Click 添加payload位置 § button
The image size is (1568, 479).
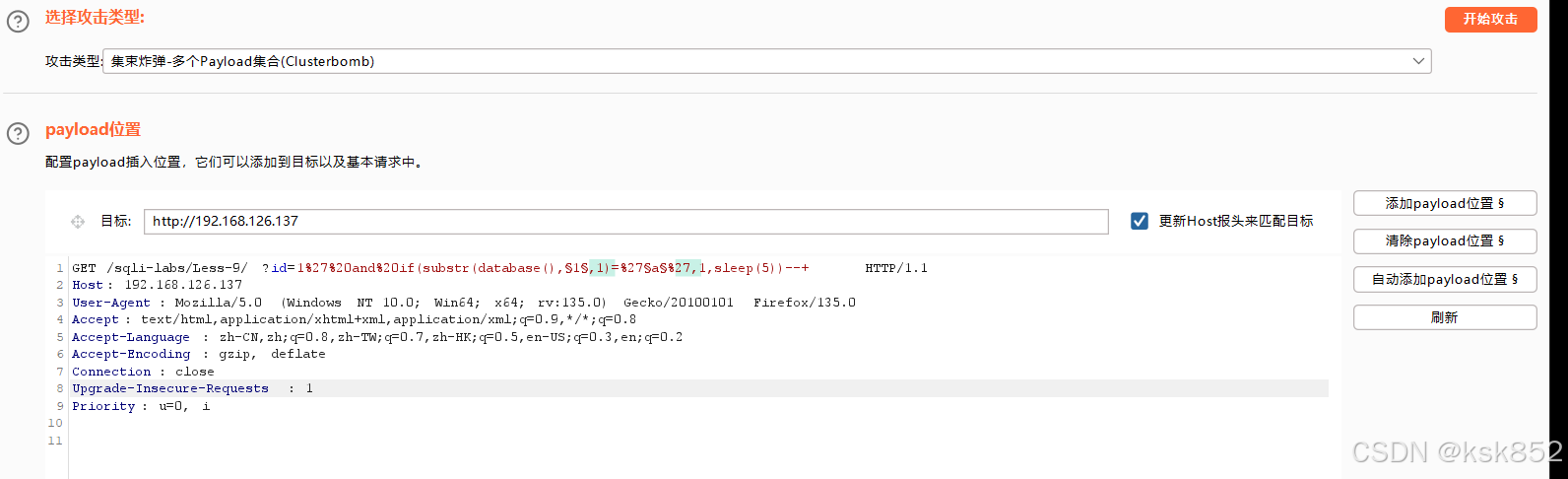[x=1445, y=203]
